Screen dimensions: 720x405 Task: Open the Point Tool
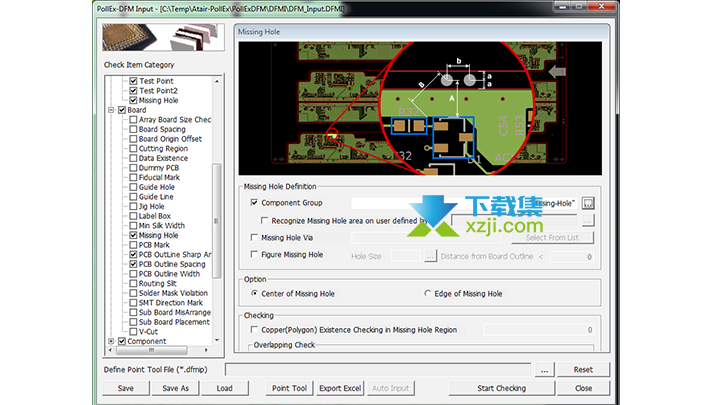click(x=289, y=388)
